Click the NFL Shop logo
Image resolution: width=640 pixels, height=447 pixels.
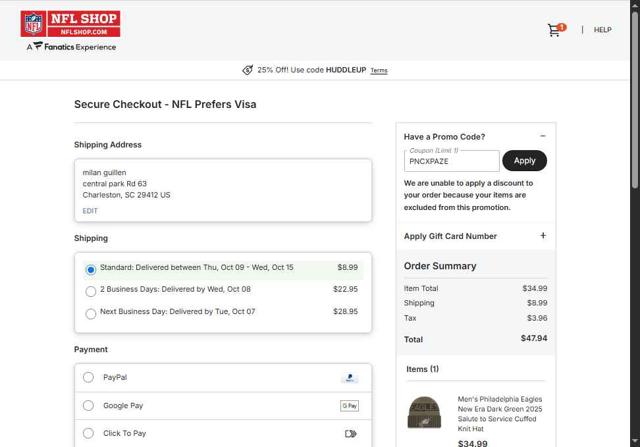(70, 24)
